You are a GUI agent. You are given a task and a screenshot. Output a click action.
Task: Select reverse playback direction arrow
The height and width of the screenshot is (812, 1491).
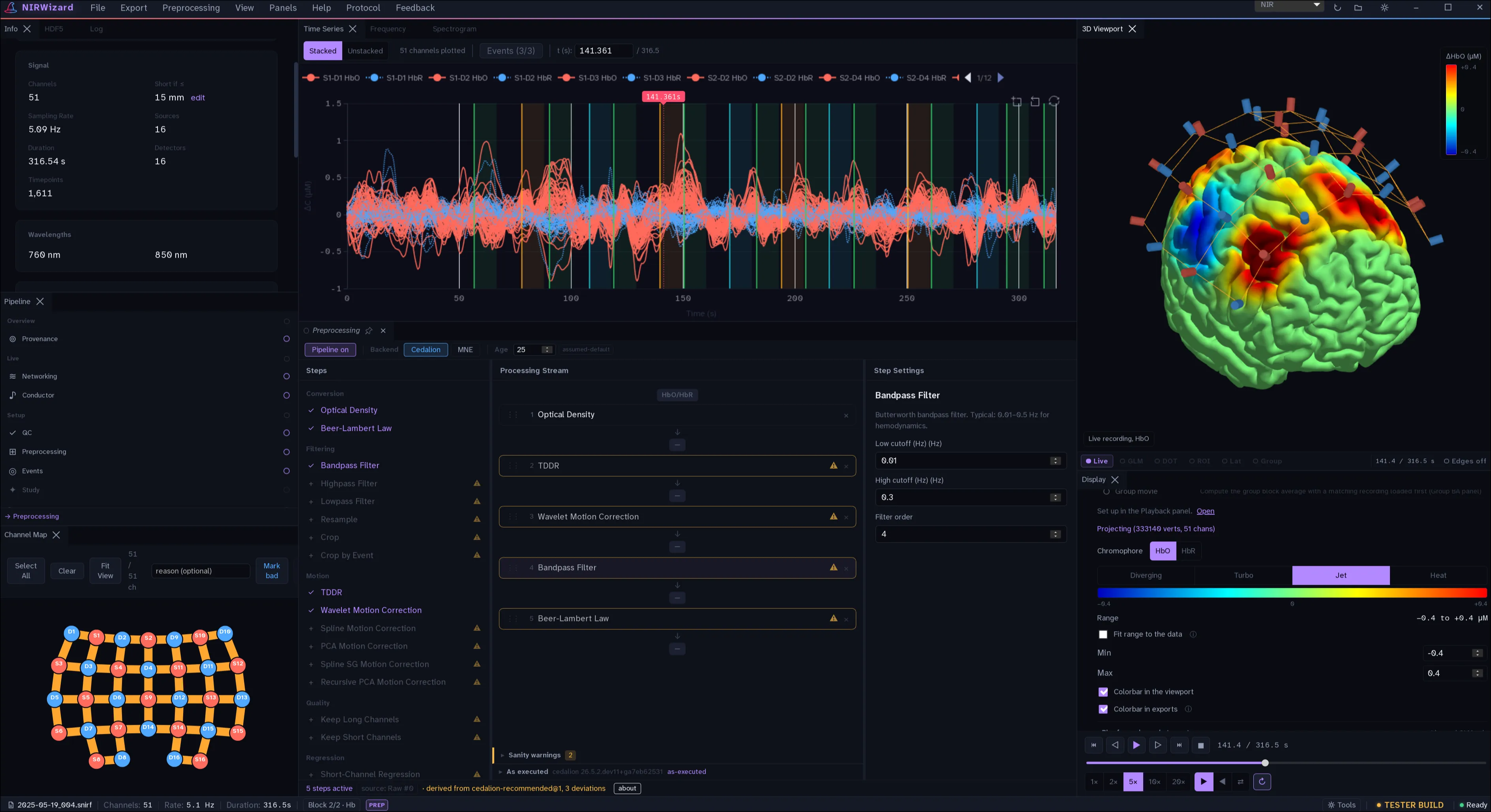[1223, 781]
